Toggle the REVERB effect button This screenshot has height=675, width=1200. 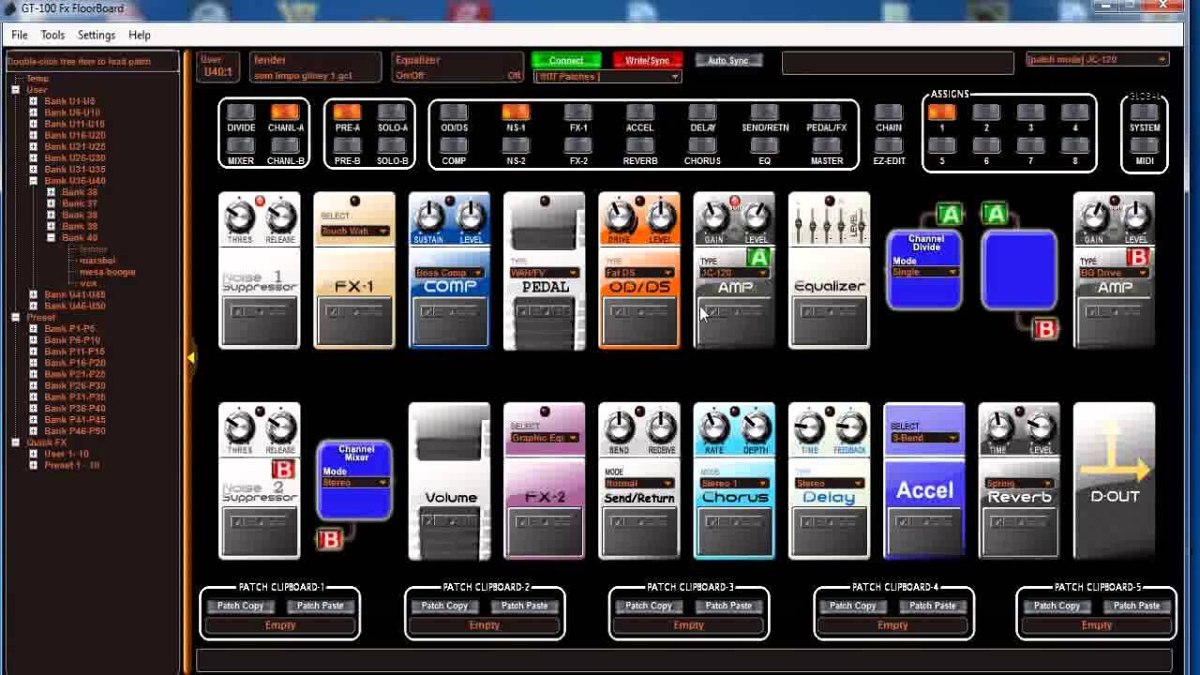(x=640, y=145)
